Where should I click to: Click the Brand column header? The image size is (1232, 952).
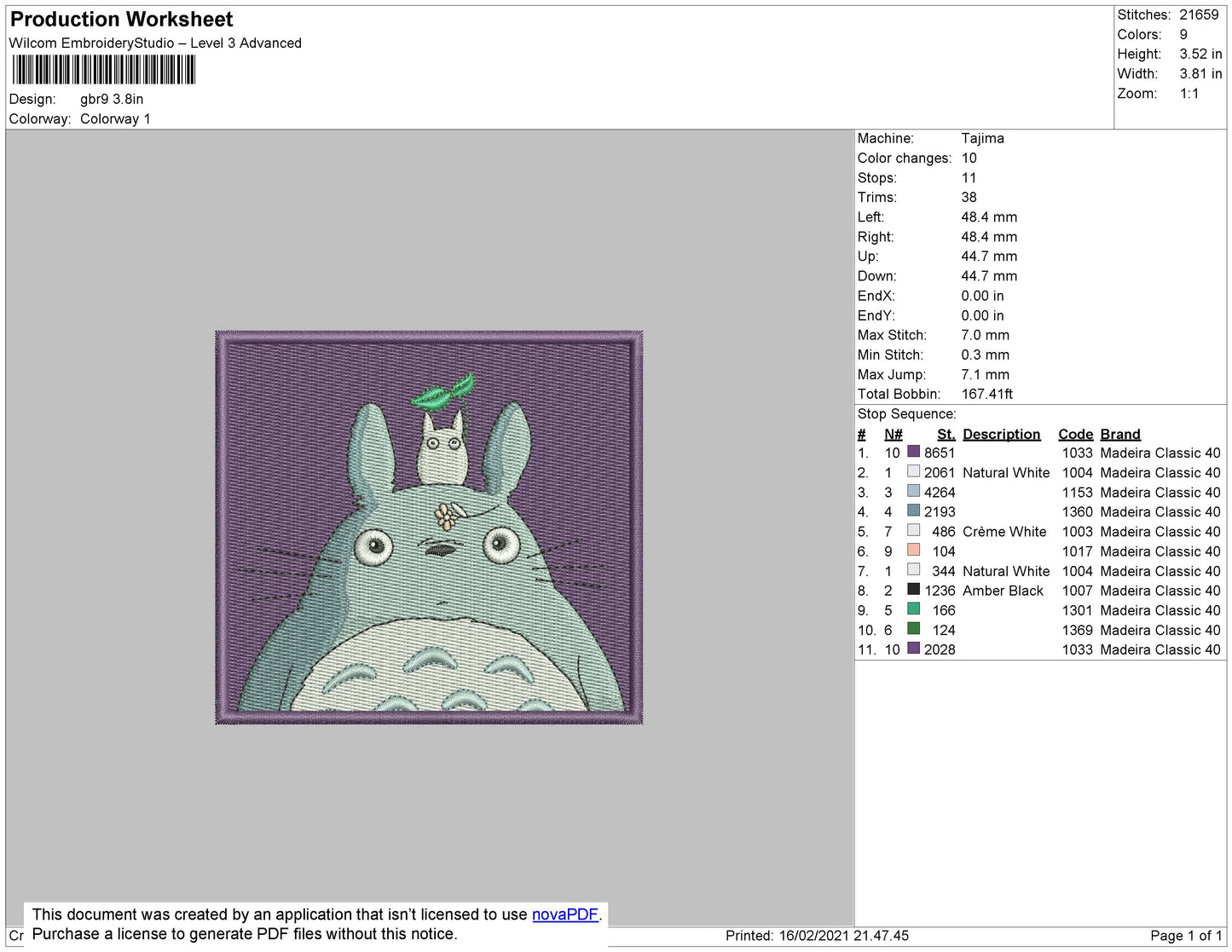1119,434
